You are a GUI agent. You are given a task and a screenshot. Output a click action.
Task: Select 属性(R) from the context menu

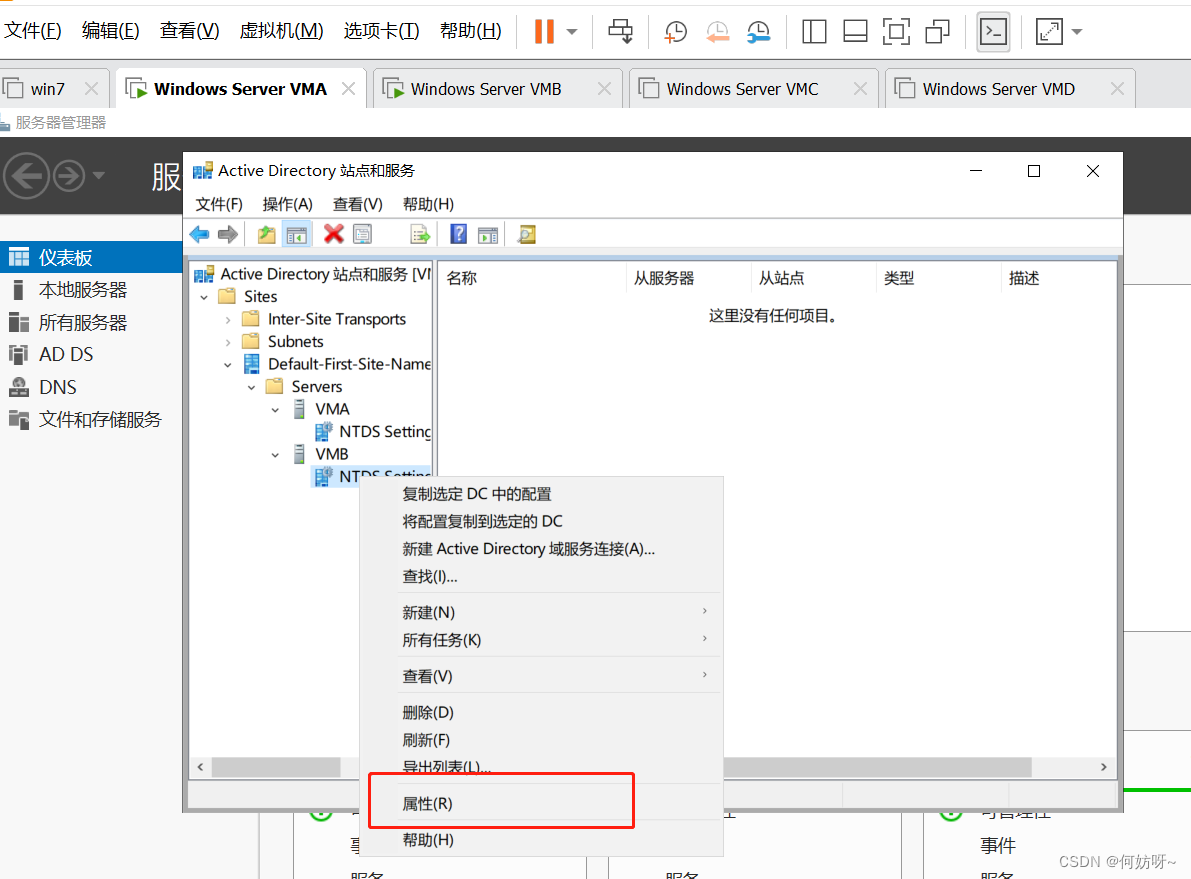427,804
